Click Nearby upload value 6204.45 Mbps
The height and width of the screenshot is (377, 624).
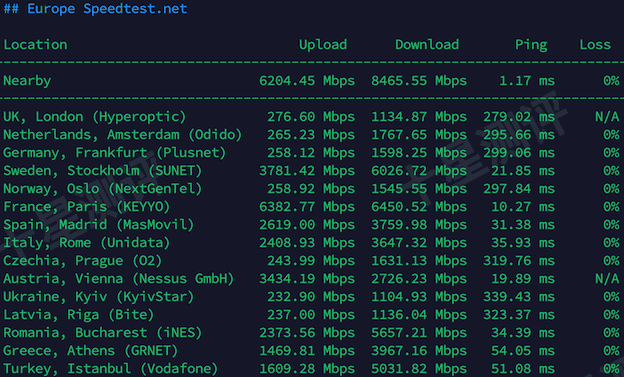tap(307, 81)
